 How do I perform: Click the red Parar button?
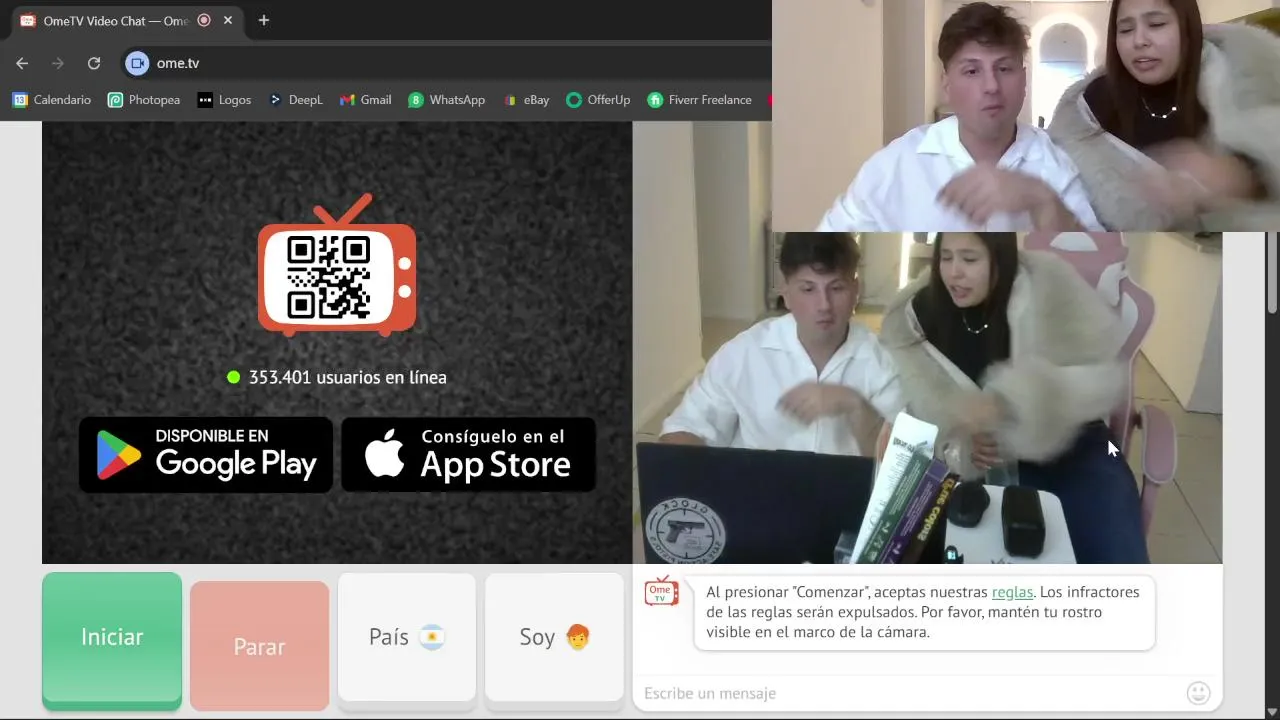click(x=259, y=646)
